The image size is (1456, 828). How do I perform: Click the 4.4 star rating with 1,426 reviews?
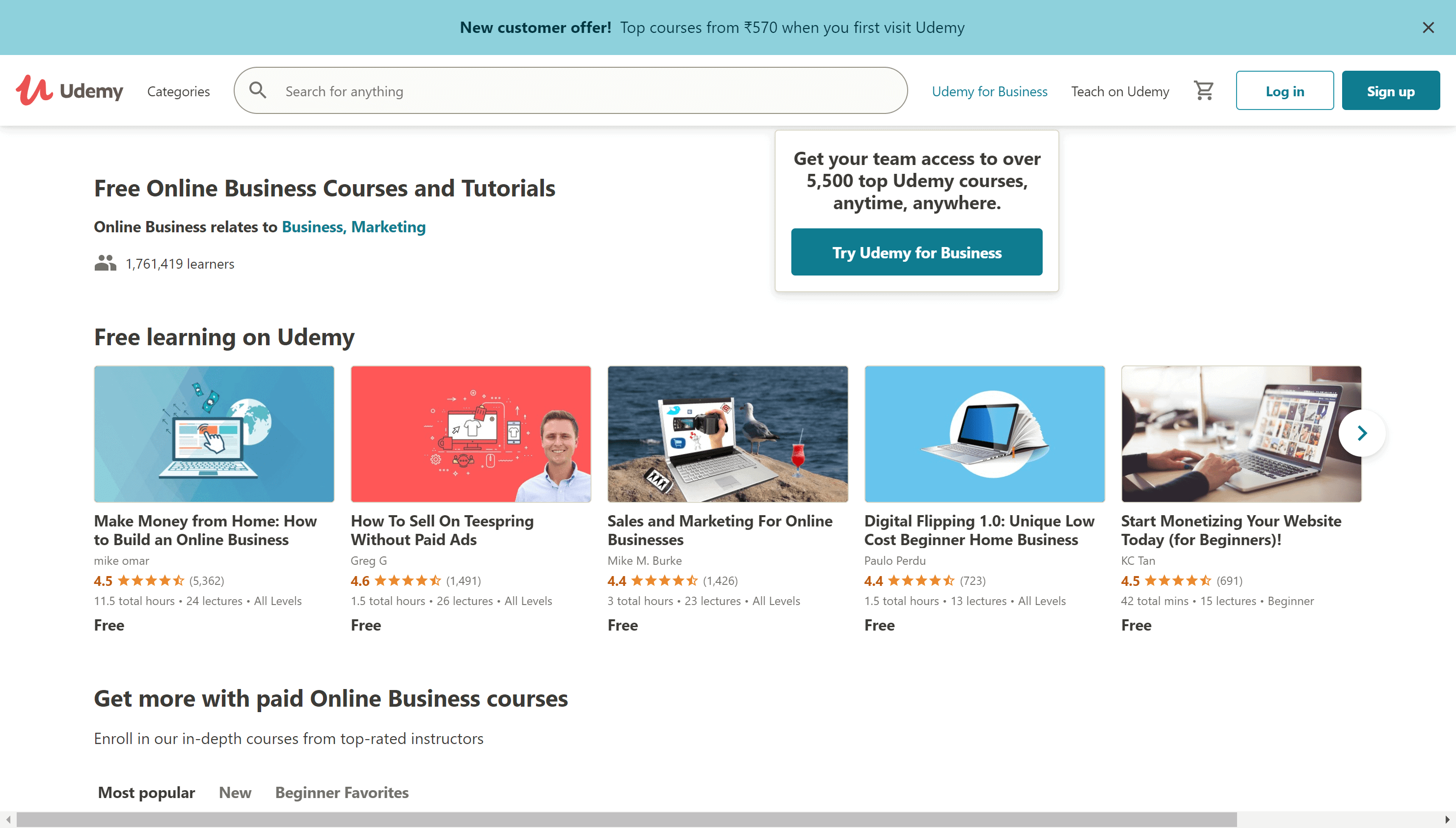673,580
